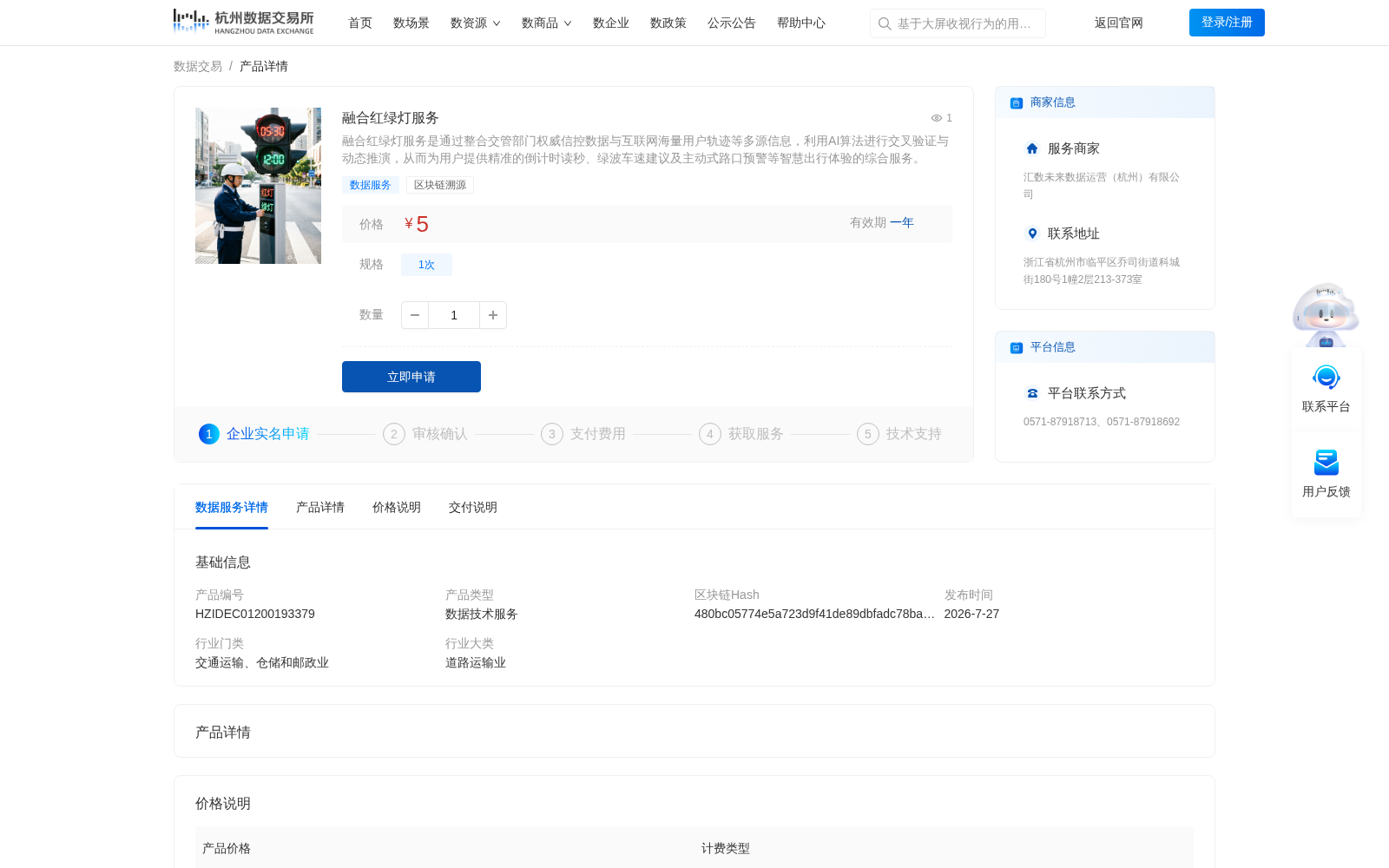Viewport: 1389px width, 868px height.
Task: Click the 返回官网 link
Action: click(x=1119, y=23)
